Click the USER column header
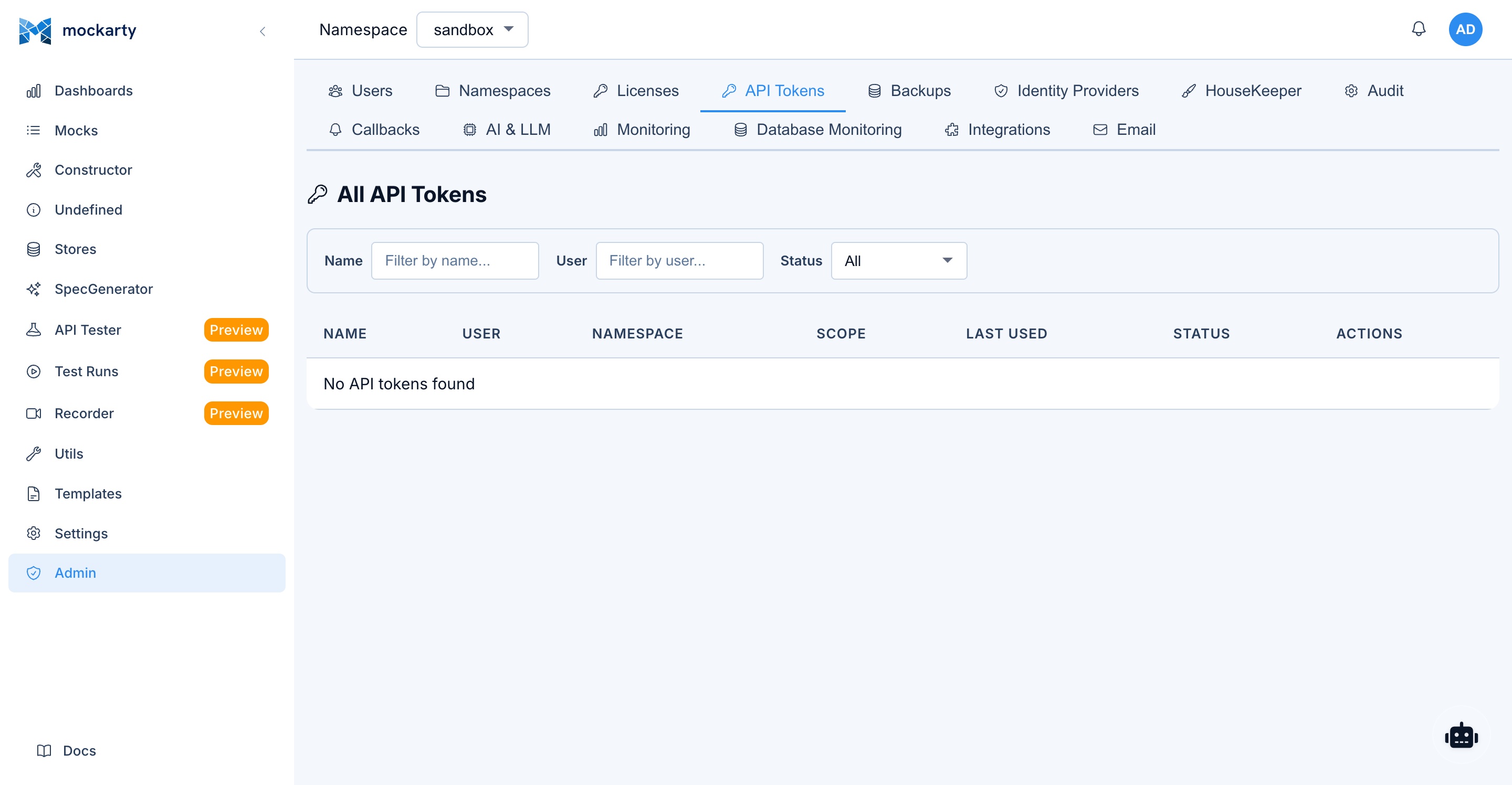Viewport: 1512px width, 785px height. coord(481,334)
